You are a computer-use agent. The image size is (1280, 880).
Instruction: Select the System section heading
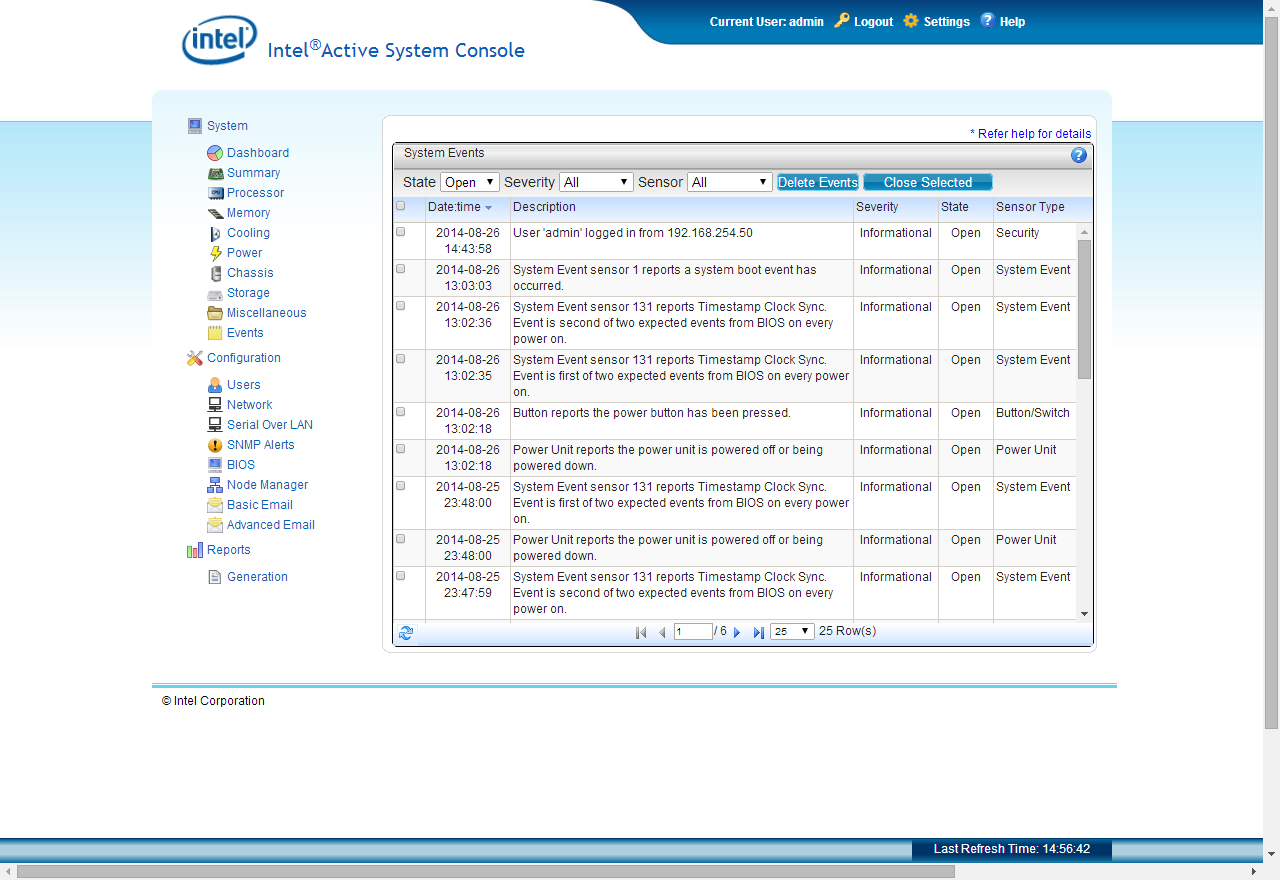tap(227, 126)
